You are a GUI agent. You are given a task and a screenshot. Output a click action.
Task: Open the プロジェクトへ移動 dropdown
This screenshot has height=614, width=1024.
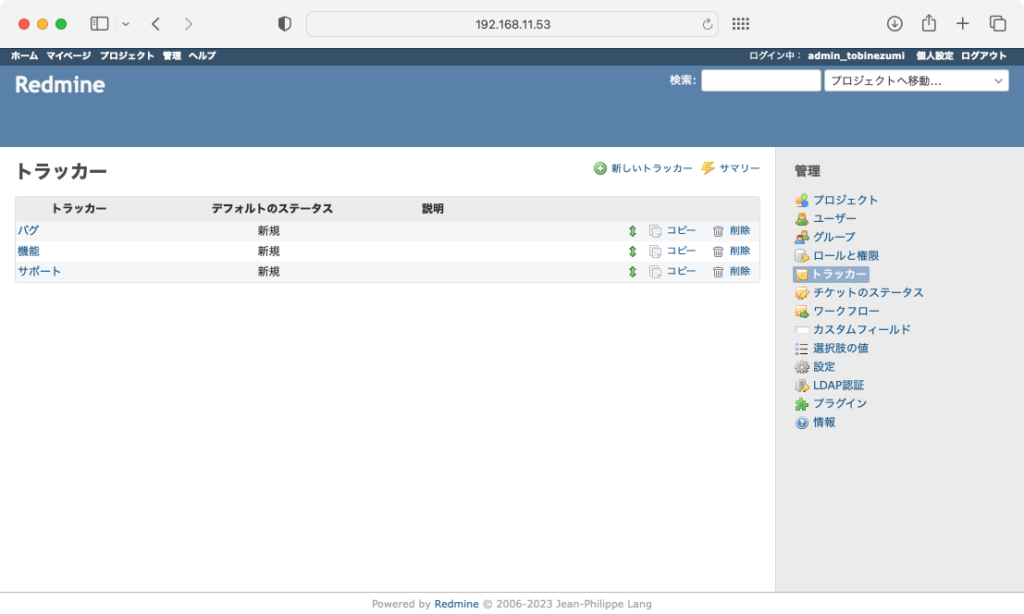916,81
